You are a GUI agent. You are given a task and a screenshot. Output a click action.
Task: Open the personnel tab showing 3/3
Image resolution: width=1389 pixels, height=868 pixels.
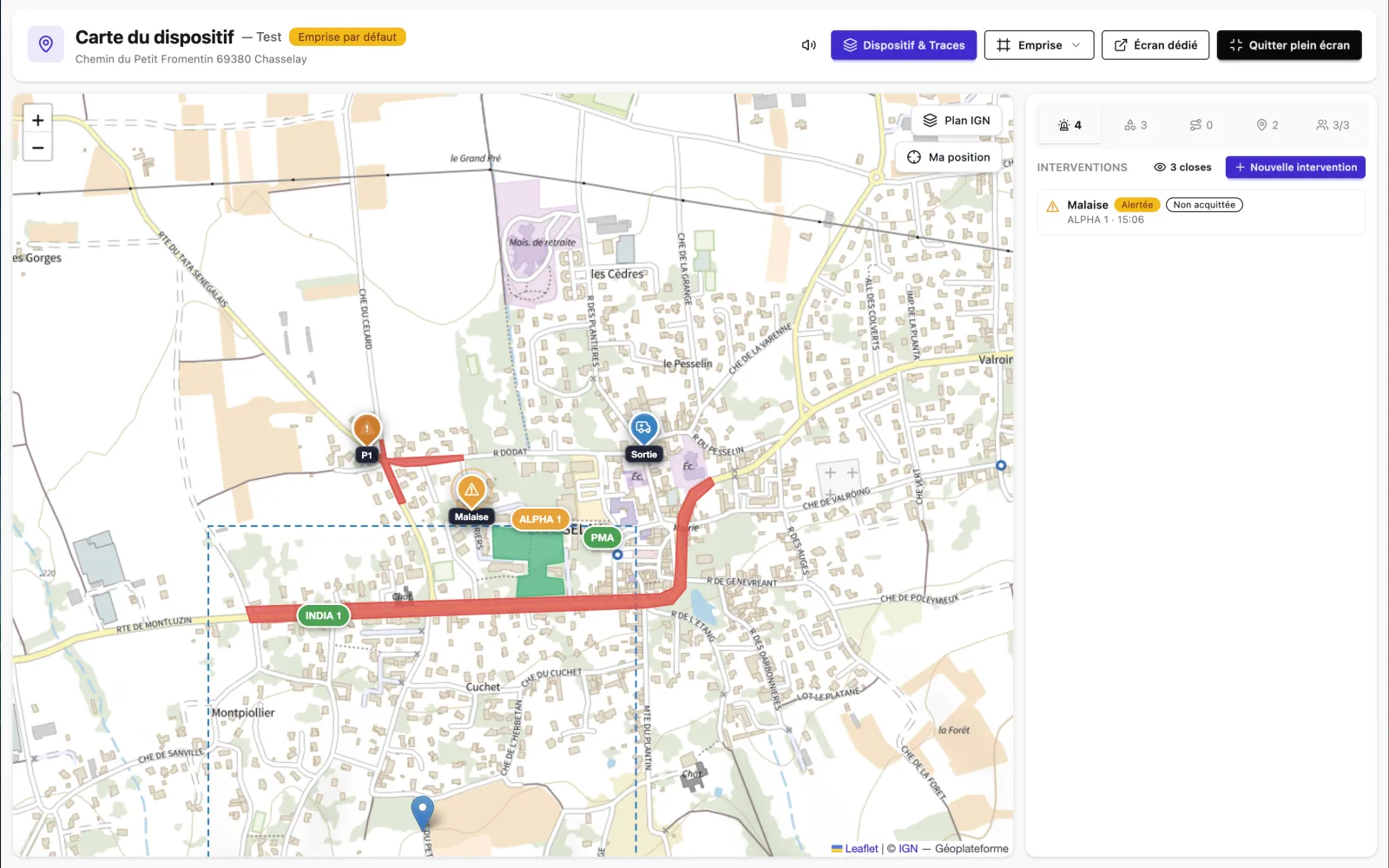(x=1333, y=125)
